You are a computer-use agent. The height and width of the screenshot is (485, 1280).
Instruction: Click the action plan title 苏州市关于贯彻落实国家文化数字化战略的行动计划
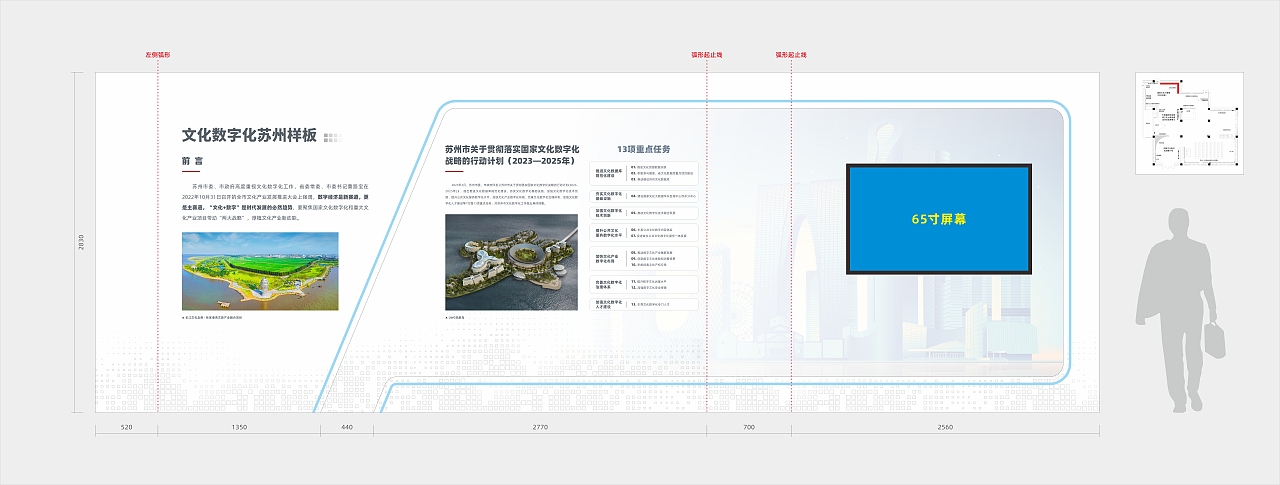512,154
